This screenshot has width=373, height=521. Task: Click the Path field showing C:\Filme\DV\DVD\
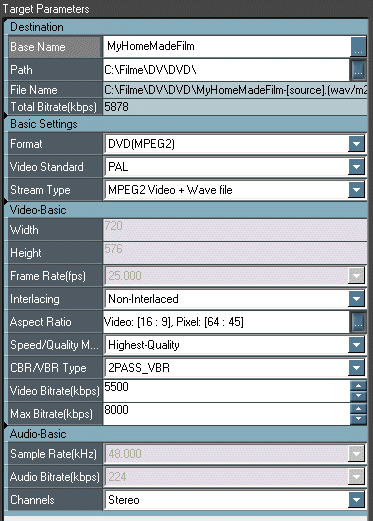click(226, 70)
